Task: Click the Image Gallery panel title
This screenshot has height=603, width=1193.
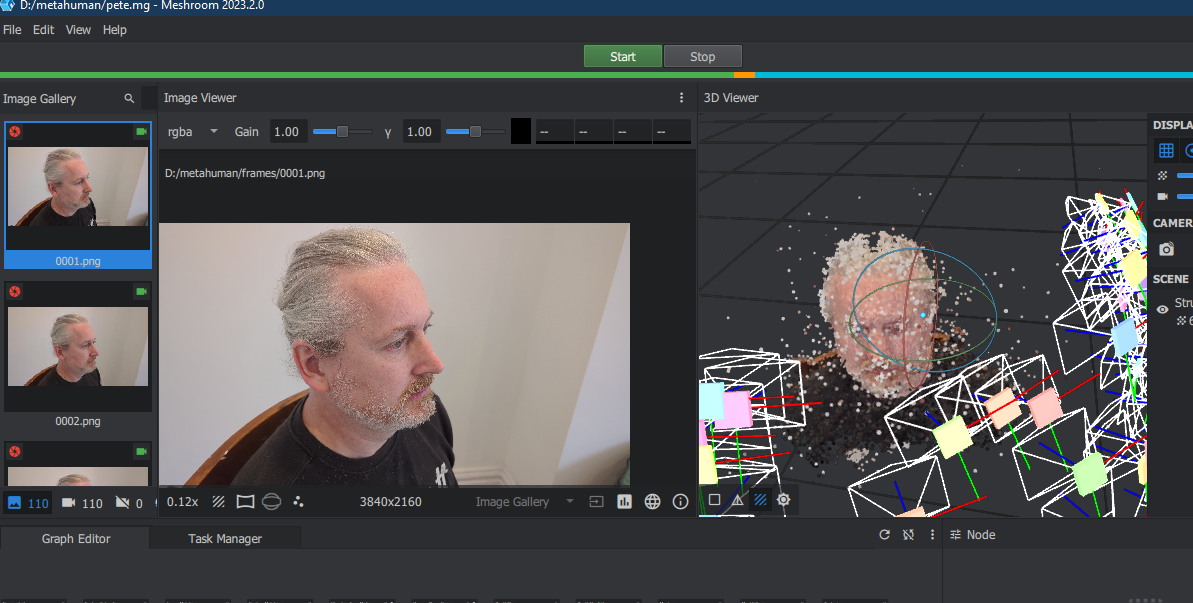Action: 40,98
